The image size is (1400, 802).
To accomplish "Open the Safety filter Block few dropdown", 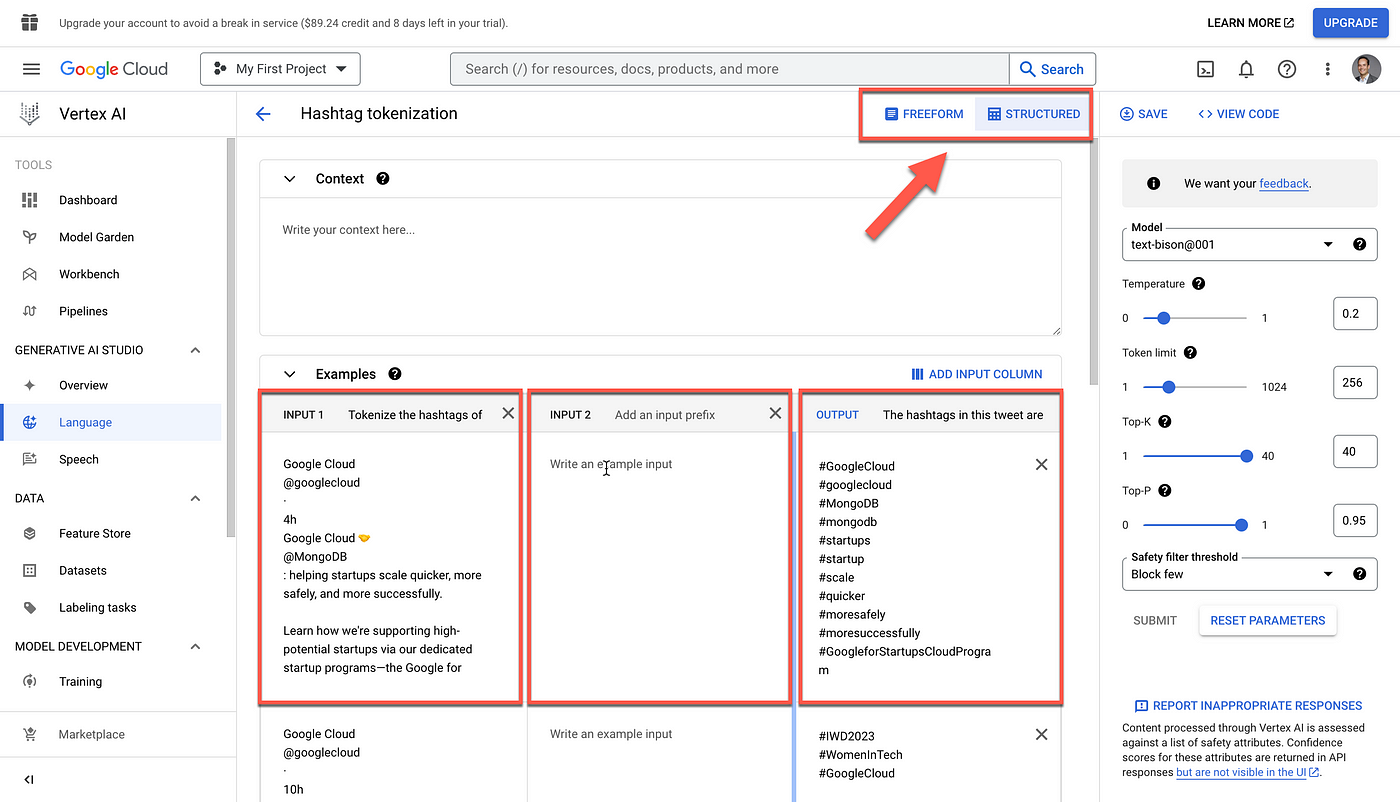I will tap(1249, 574).
